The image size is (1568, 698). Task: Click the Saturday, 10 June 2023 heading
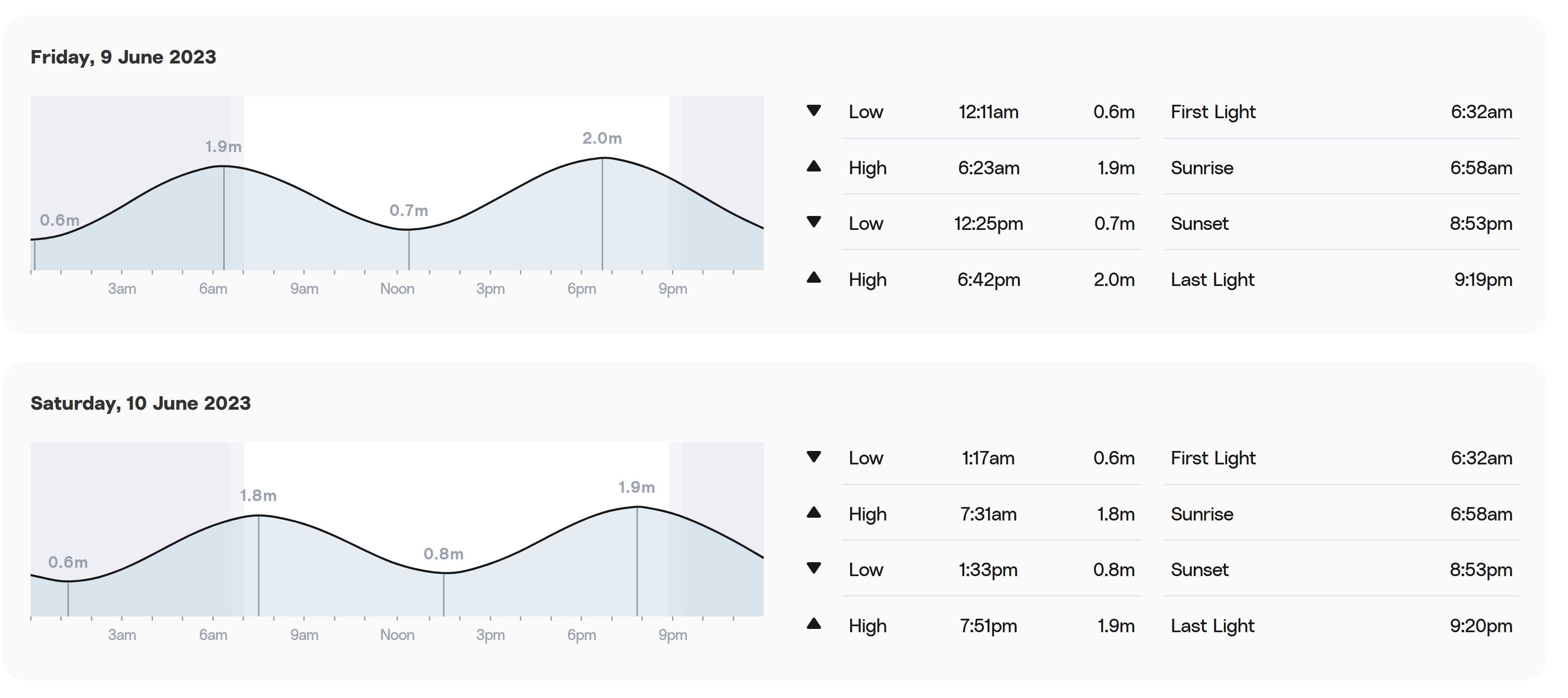[x=141, y=404]
